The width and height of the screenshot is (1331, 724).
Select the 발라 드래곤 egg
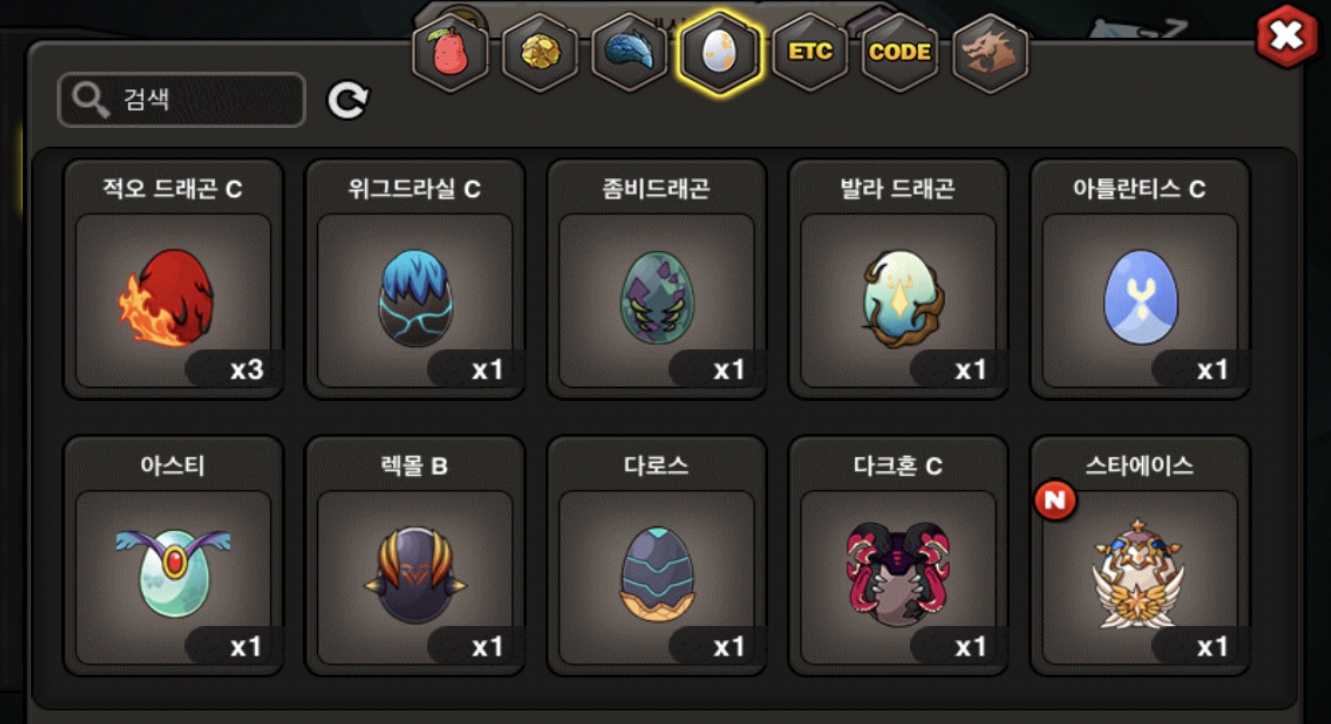[898, 279]
